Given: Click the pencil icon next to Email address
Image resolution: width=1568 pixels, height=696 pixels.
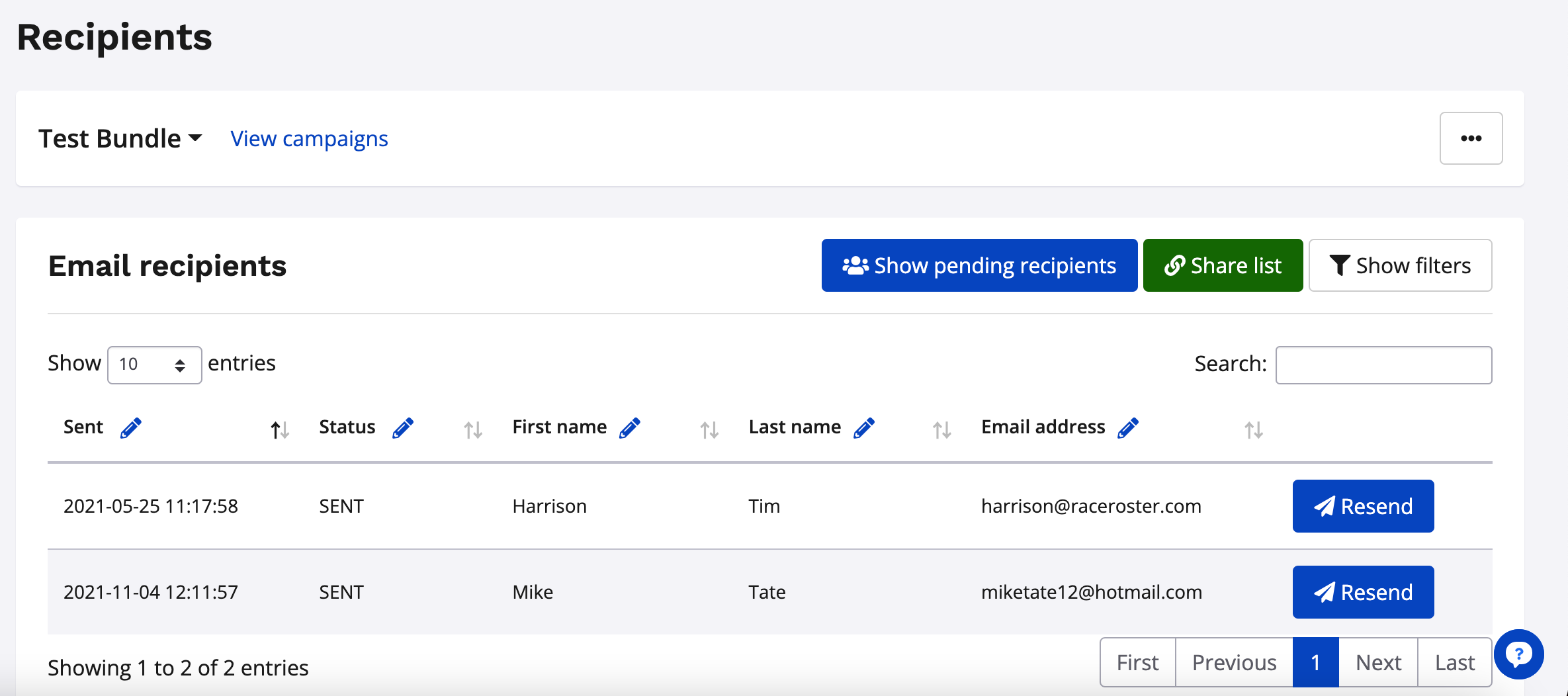Looking at the screenshot, I should [1127, 428].
